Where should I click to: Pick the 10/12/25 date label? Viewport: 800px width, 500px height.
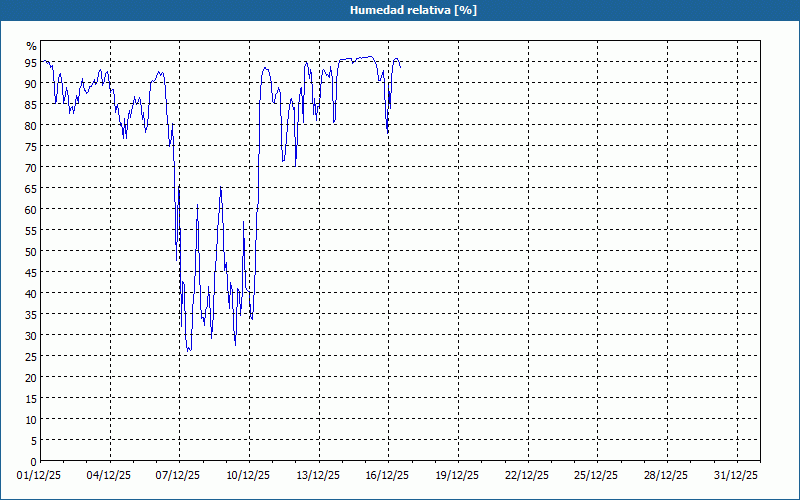coord(249,475)
